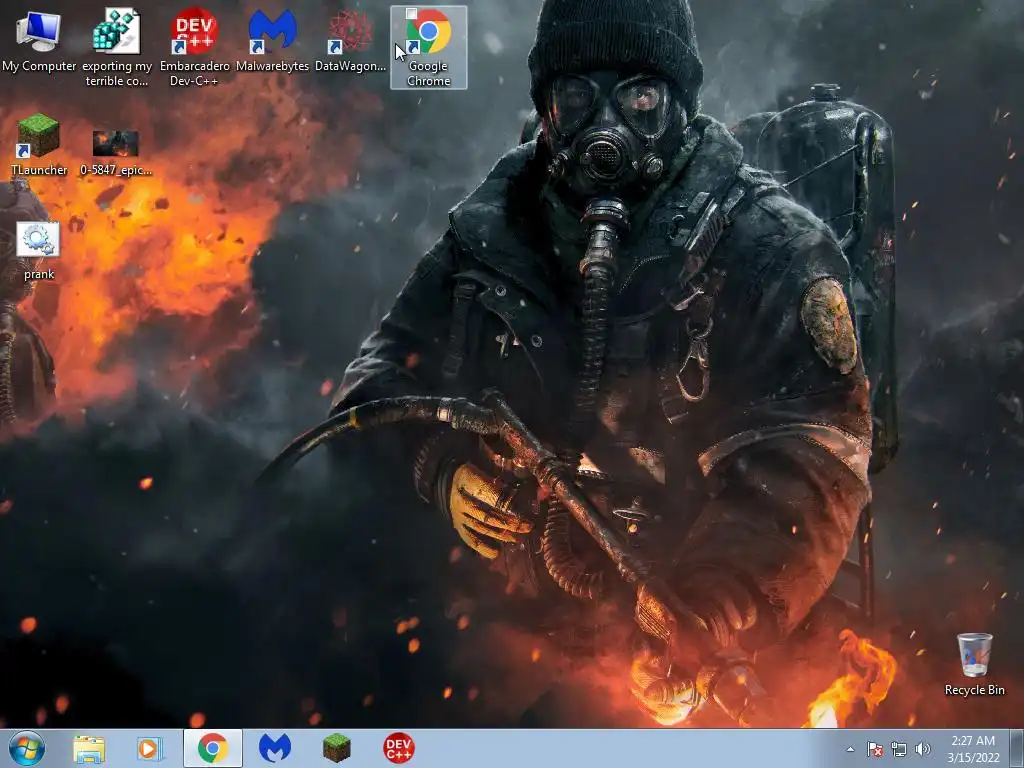
Task: Open the Recycle Bin
Action: [x=974, y=664]
